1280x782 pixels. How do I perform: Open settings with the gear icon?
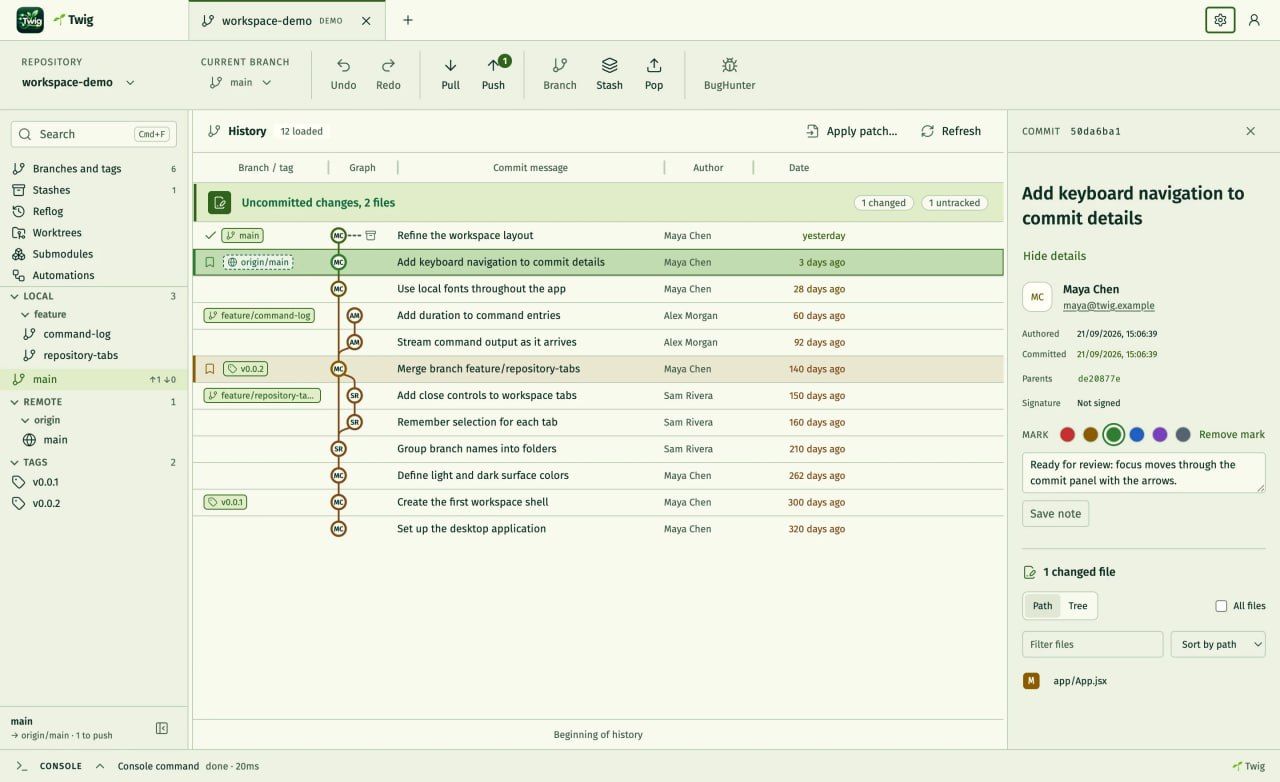click(1220, 20)
